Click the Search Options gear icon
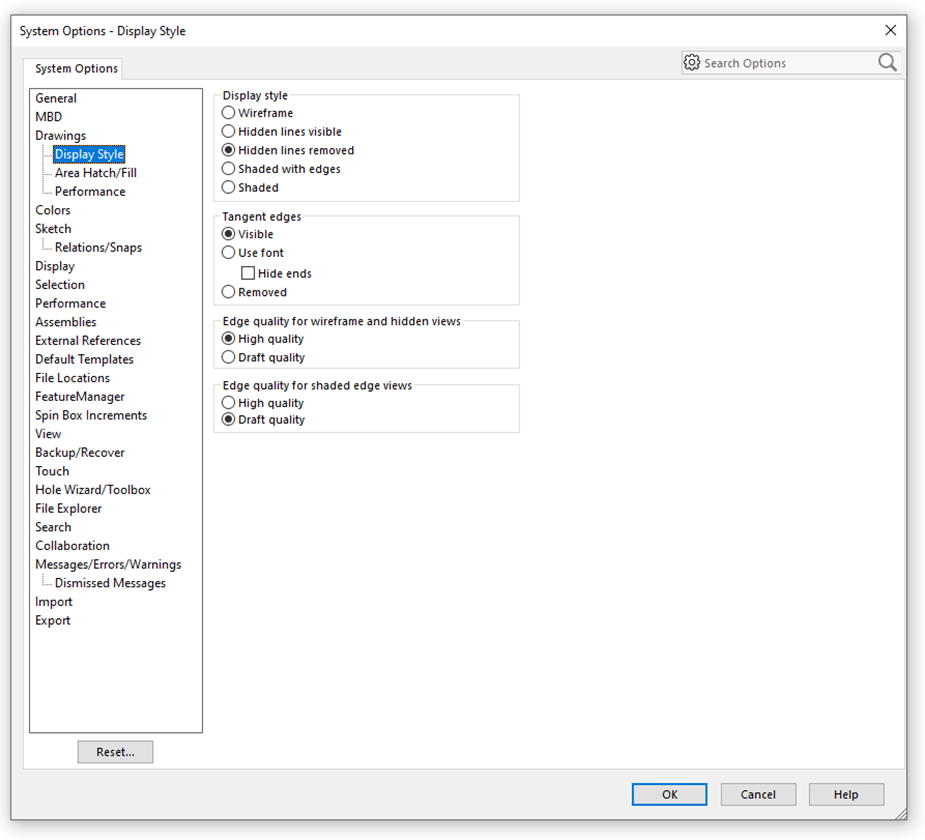925x840 pixels. (691, 62)
